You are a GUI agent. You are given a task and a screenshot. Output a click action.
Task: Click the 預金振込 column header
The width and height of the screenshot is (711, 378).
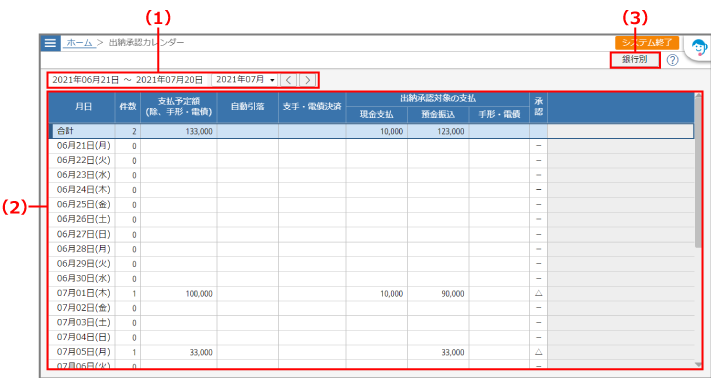point(438,115)
